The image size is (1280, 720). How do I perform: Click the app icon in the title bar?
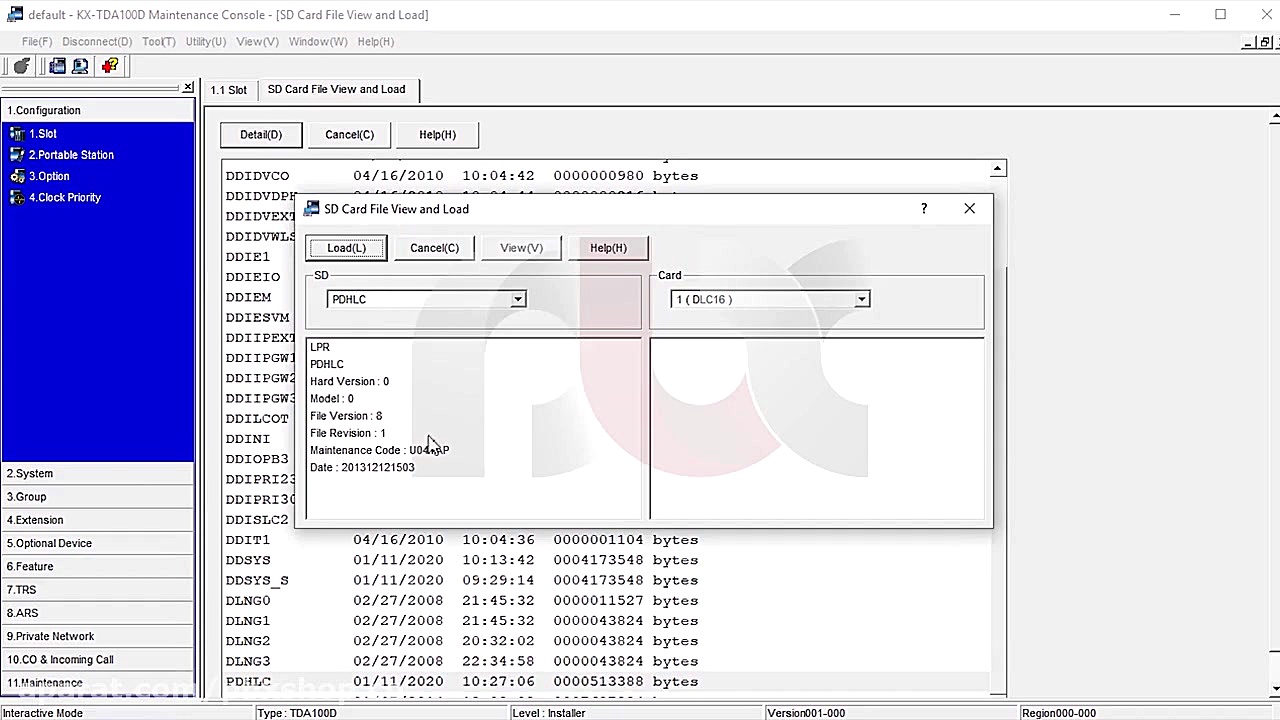[14, 14]
